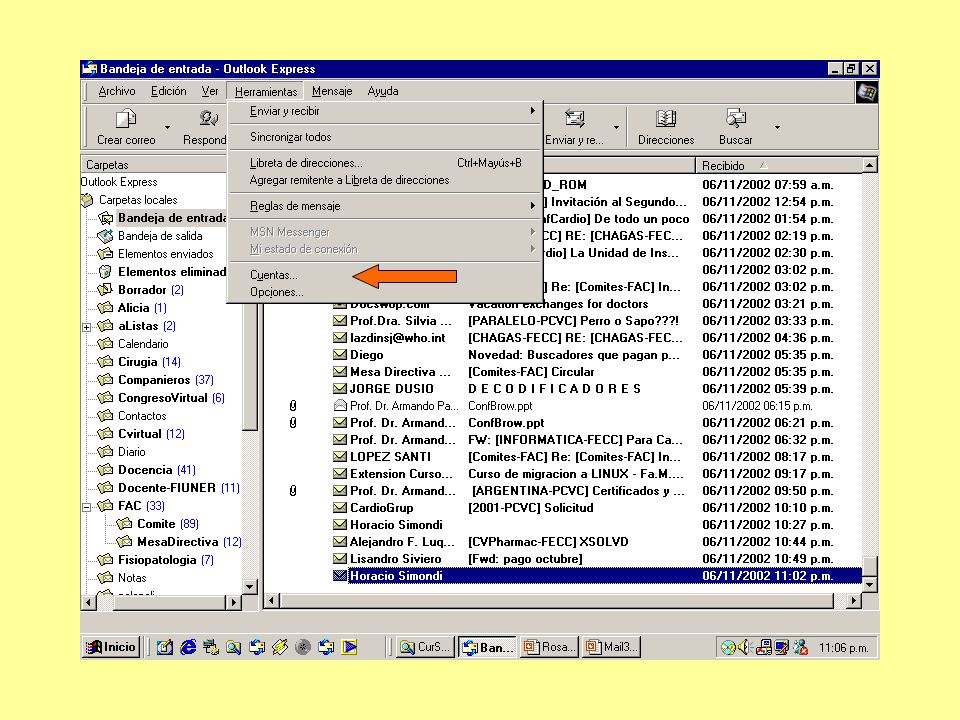Open the dropdown arrow next to Enviar y re...
This screenshot has height=720, width=960.
click(616, 127)
